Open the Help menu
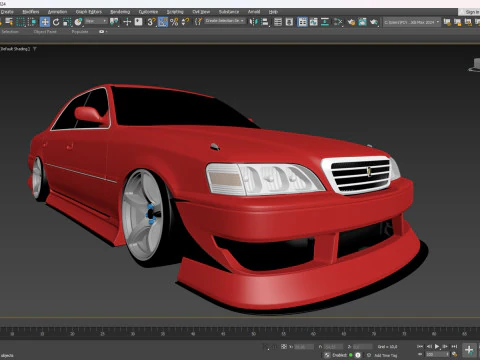Image resolution: width=480 pixels, height=360 pixels. point(273,12)
